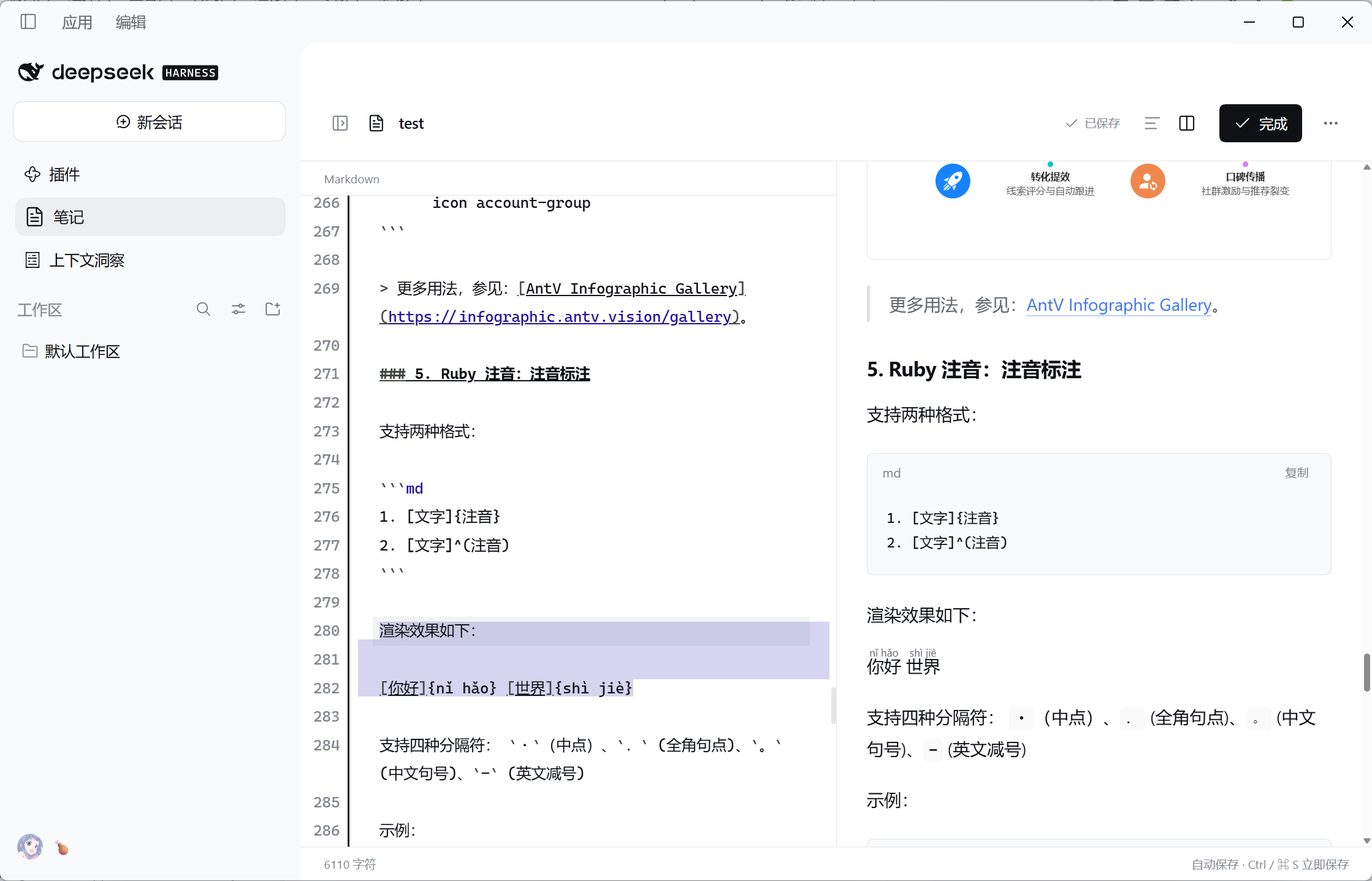Close the application window
This screenshot has width=1372, height=881.
[x=1347, y=22]
